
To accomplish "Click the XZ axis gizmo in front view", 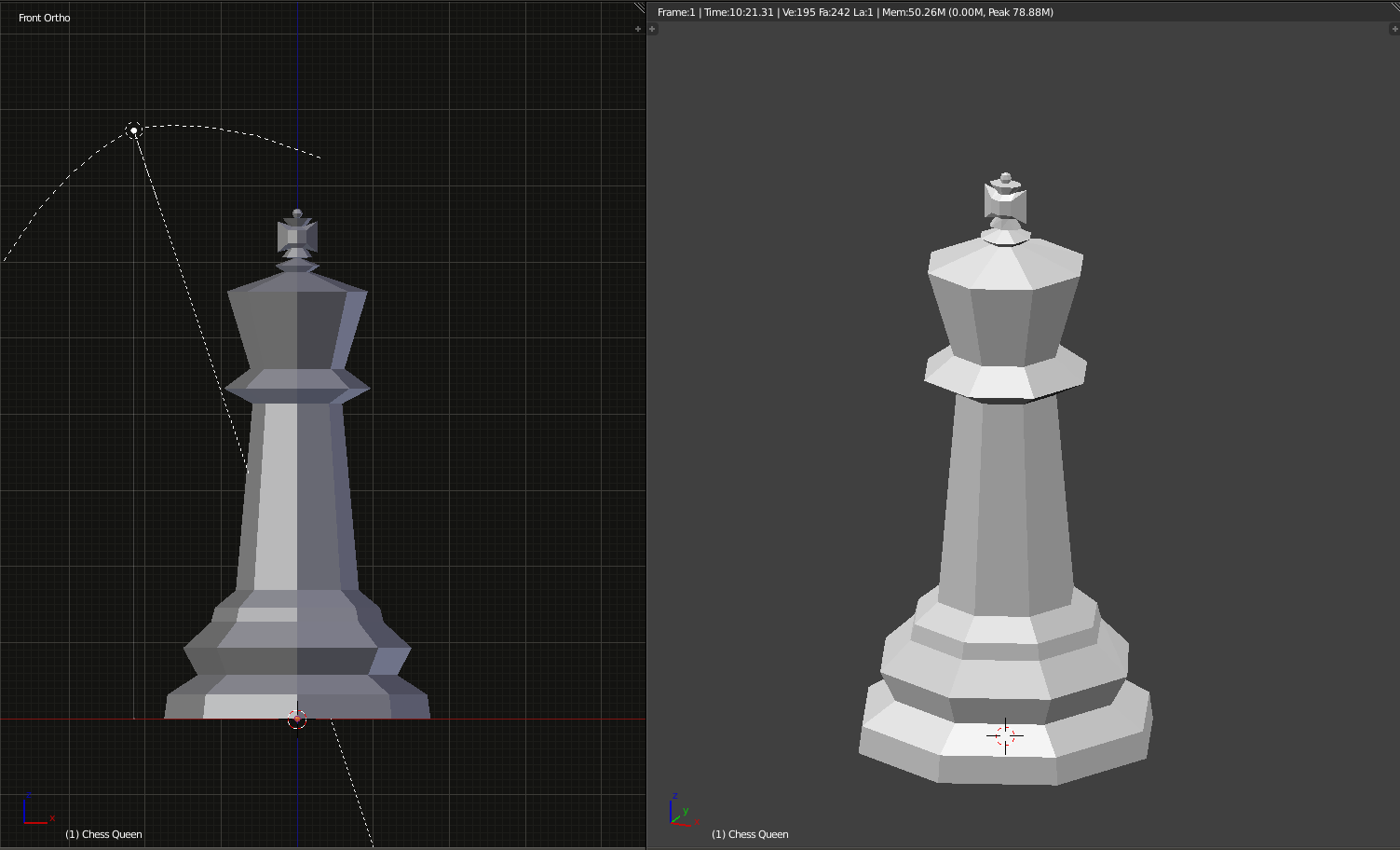I will pyautogui.click(x=38, y=809).
